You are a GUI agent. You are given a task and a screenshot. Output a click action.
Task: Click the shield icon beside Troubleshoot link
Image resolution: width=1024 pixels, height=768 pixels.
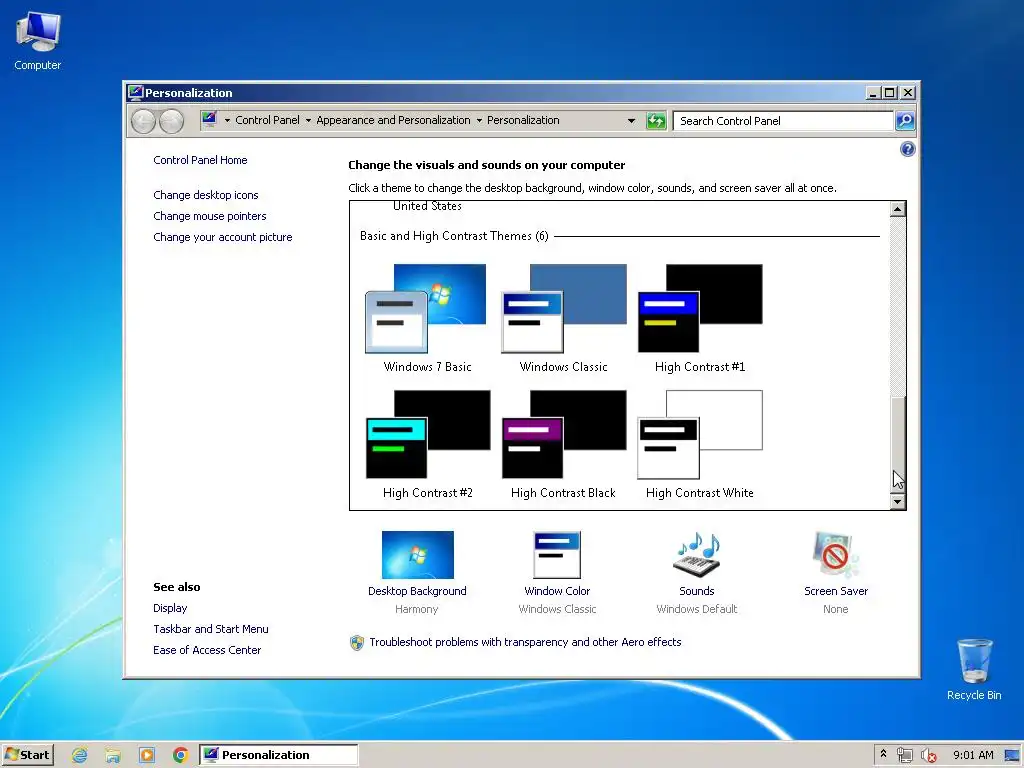pyautogui.click(x=357, y=643)
